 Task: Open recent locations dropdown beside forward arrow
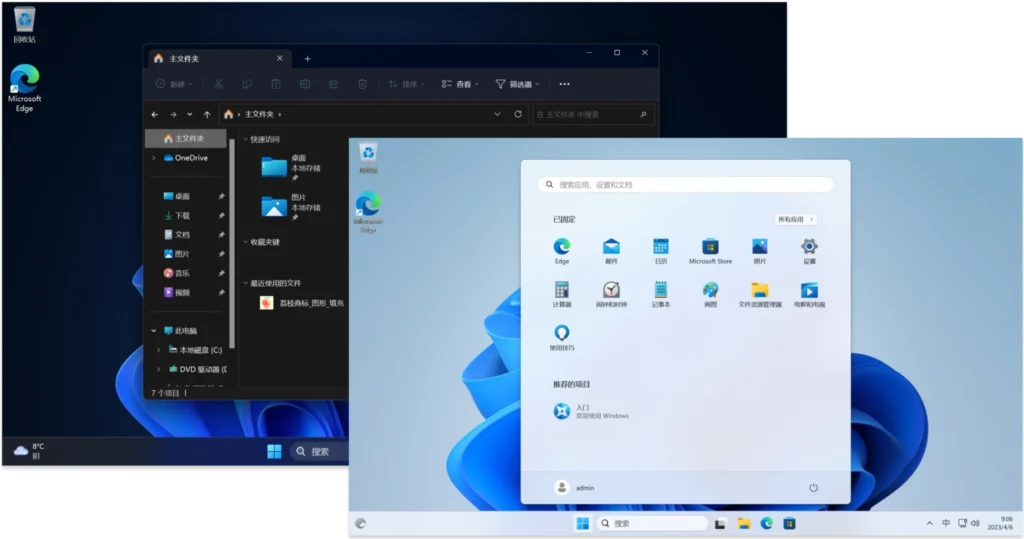click(x=189, y=114)
